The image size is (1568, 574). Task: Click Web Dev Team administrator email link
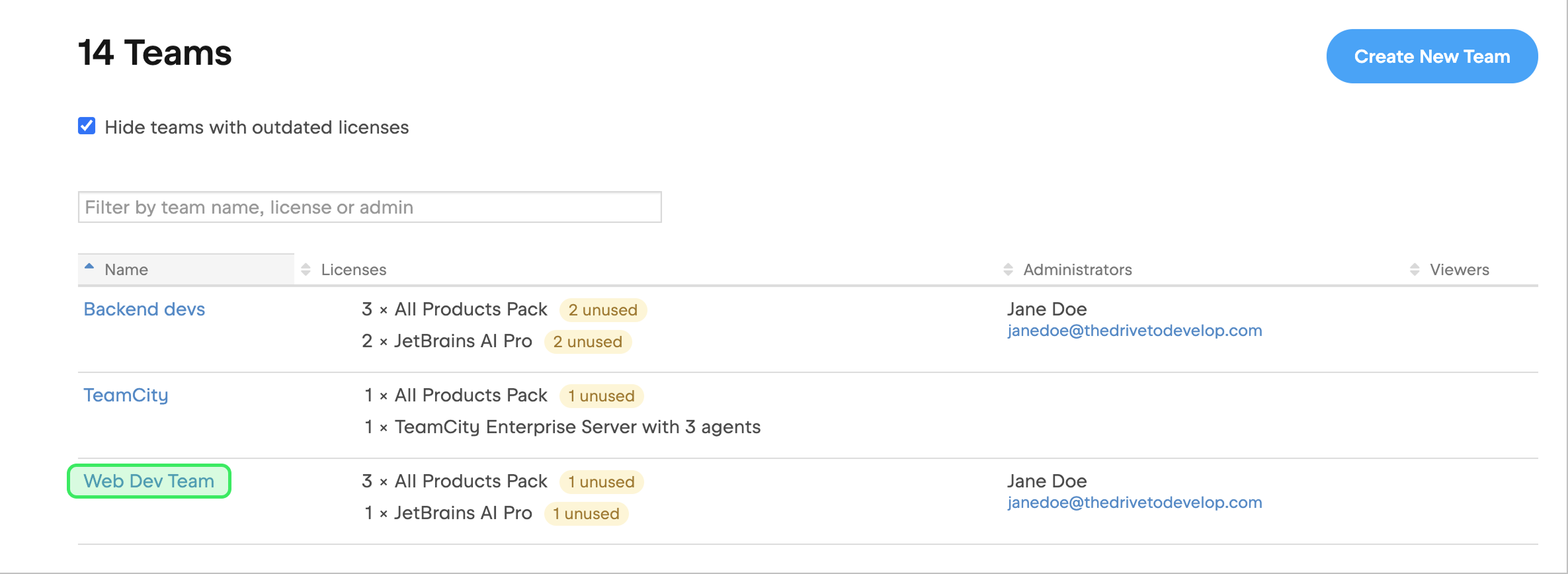tap(1134, 503)
